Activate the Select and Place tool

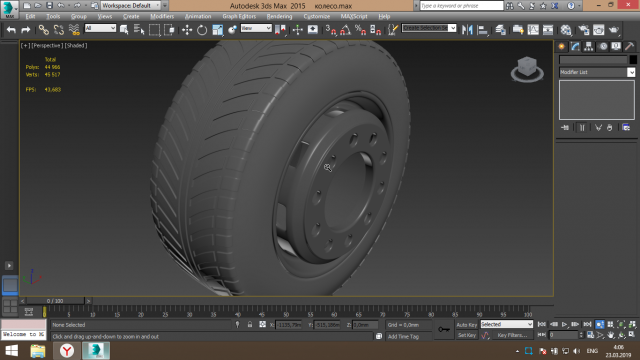point(232,30)
